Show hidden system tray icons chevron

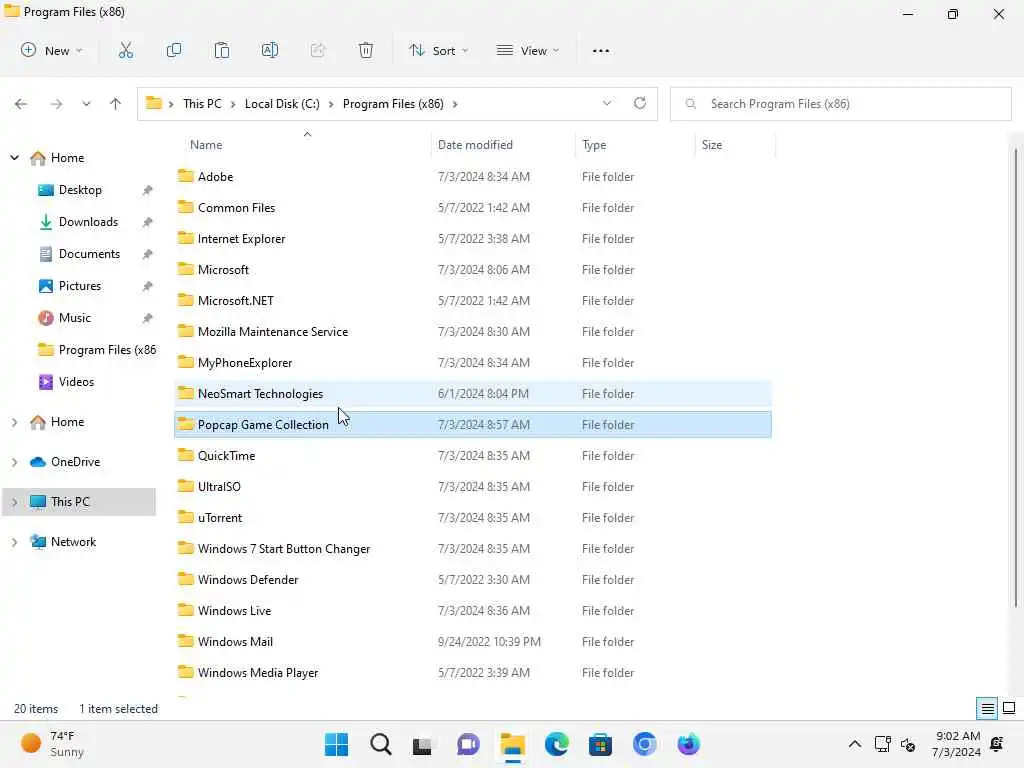tap(854, 744)
